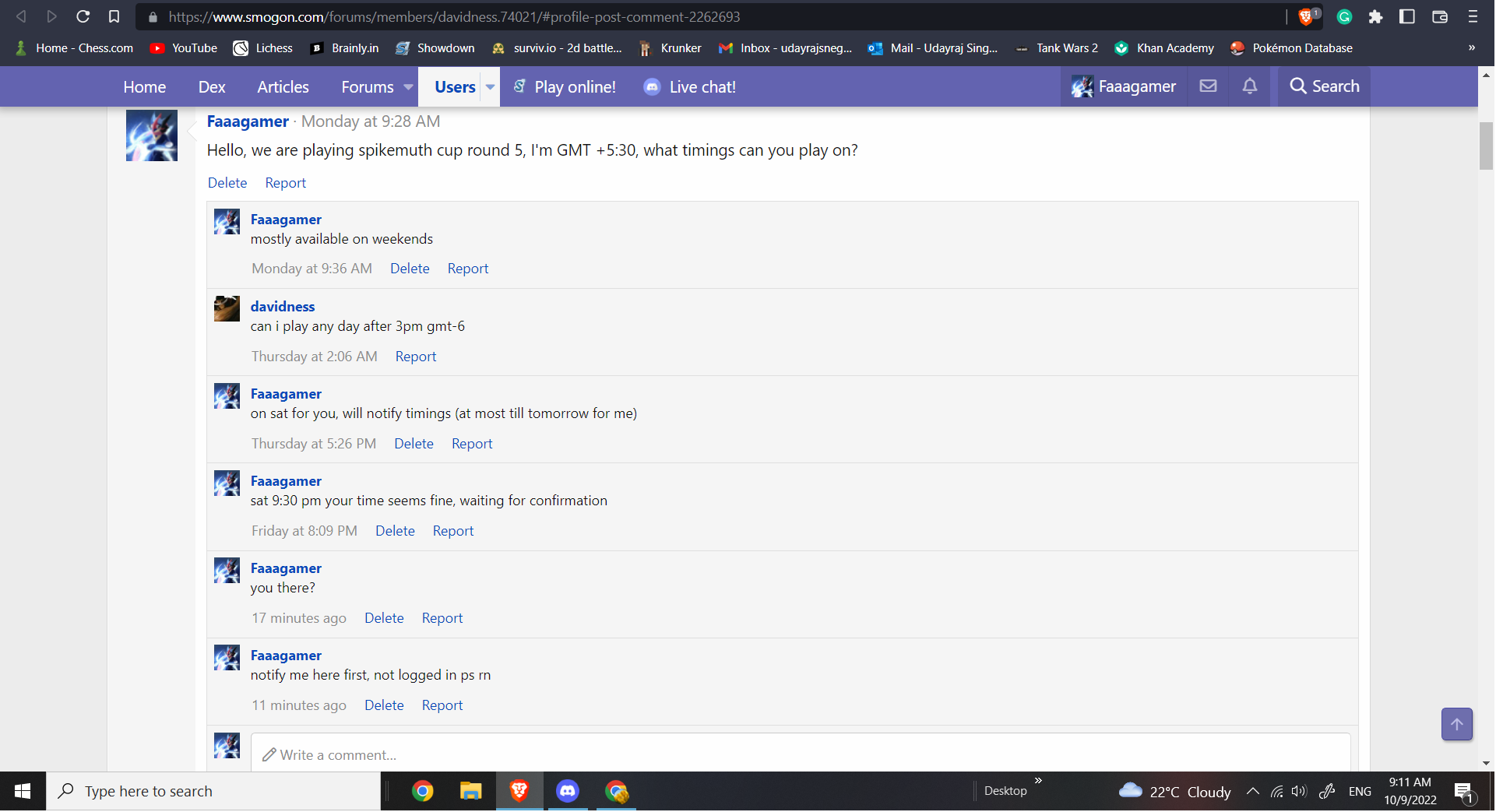Go to the Articles section
Screen dimensions: 1496x812
283,87
